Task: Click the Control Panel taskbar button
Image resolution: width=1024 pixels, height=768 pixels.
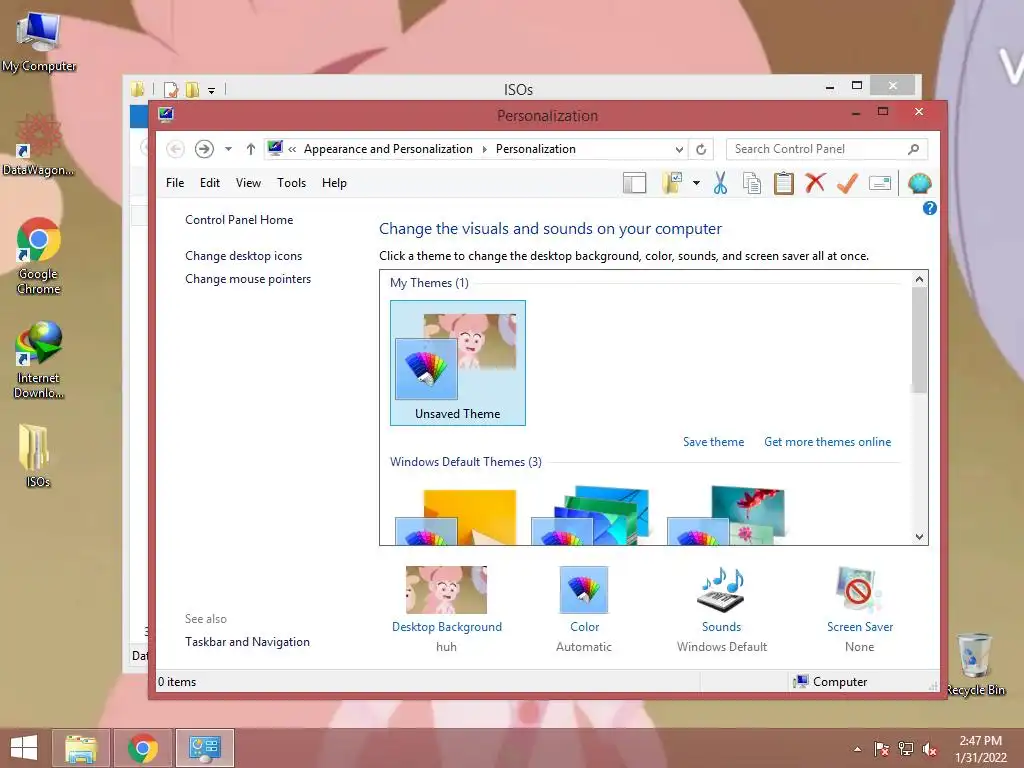Action: point(204,748)
